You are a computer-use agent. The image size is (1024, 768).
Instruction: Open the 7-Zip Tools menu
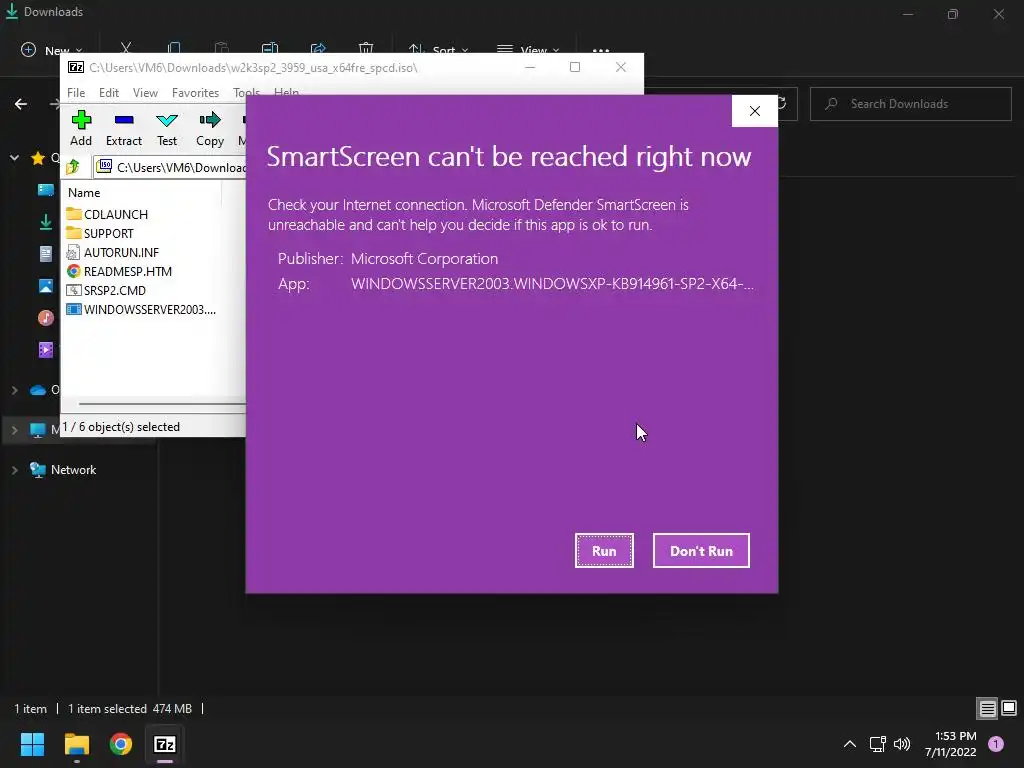click(246, 93)
